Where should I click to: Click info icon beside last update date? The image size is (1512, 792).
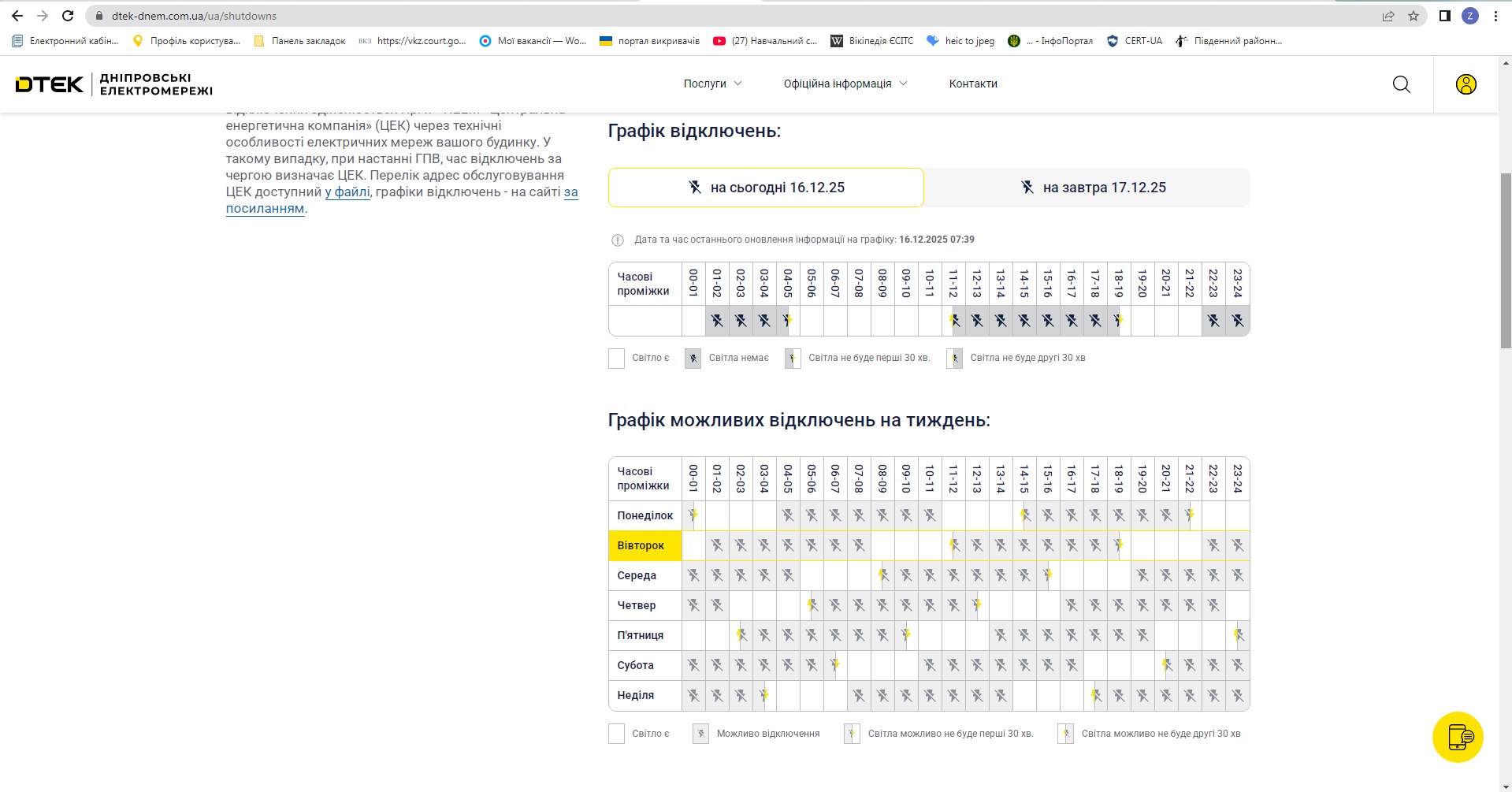point(618,240)
